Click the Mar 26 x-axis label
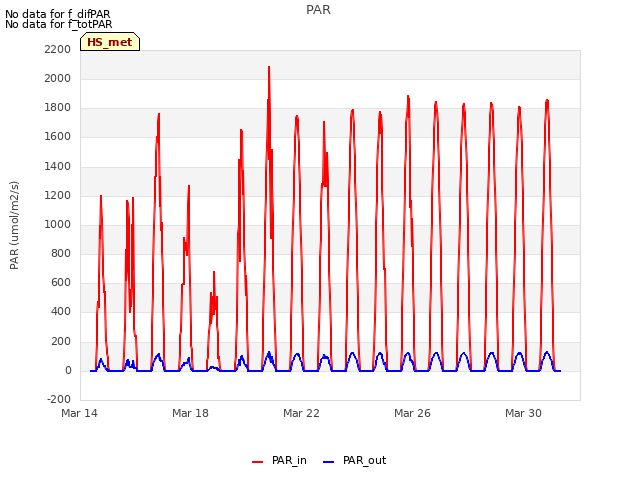This screenshot has width=640, height=480. (x=412, y=413)
